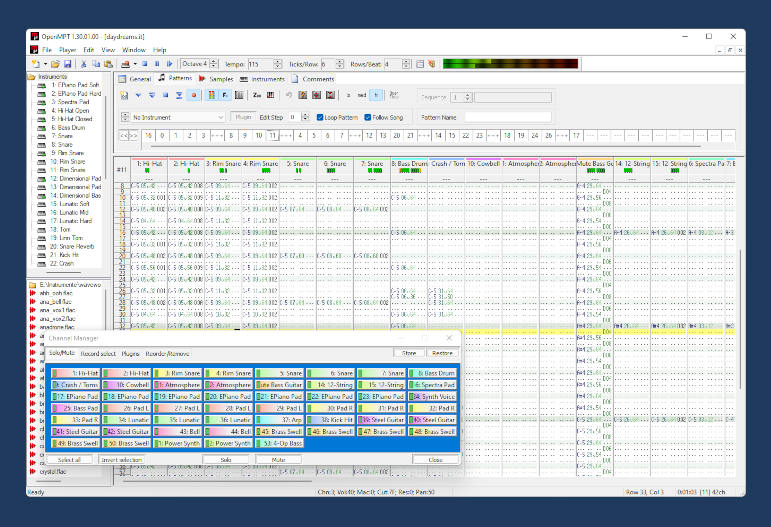Click the new pattern icon in pattern toolbar

[x=124, y=95]
